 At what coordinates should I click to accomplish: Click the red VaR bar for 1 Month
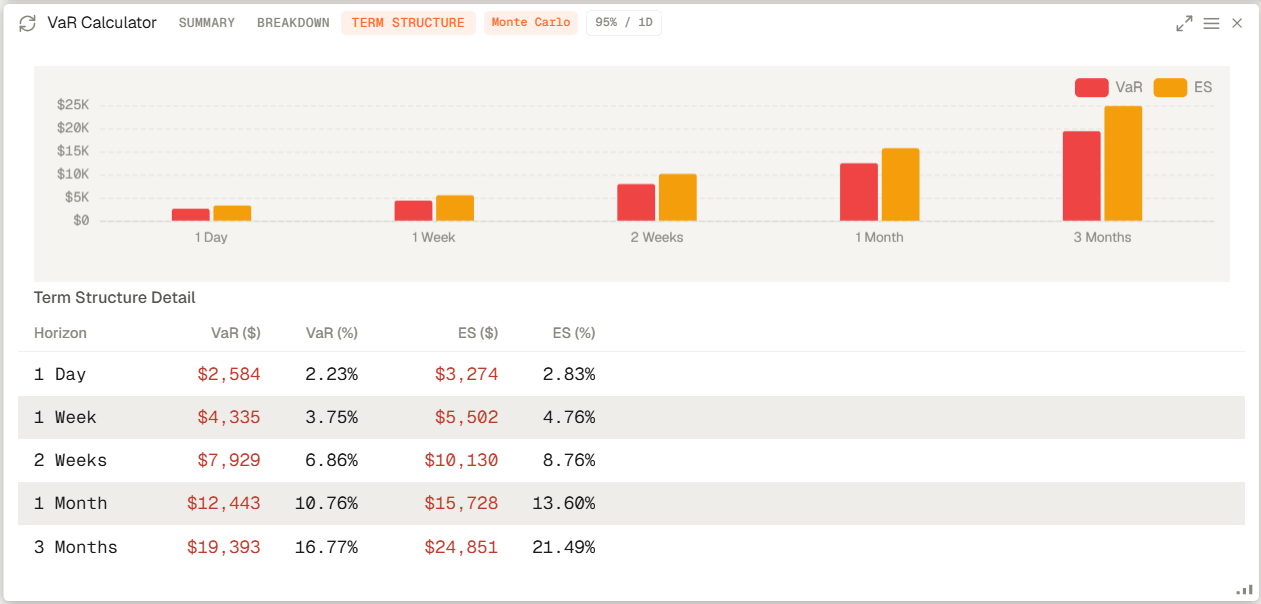(859, 192)
